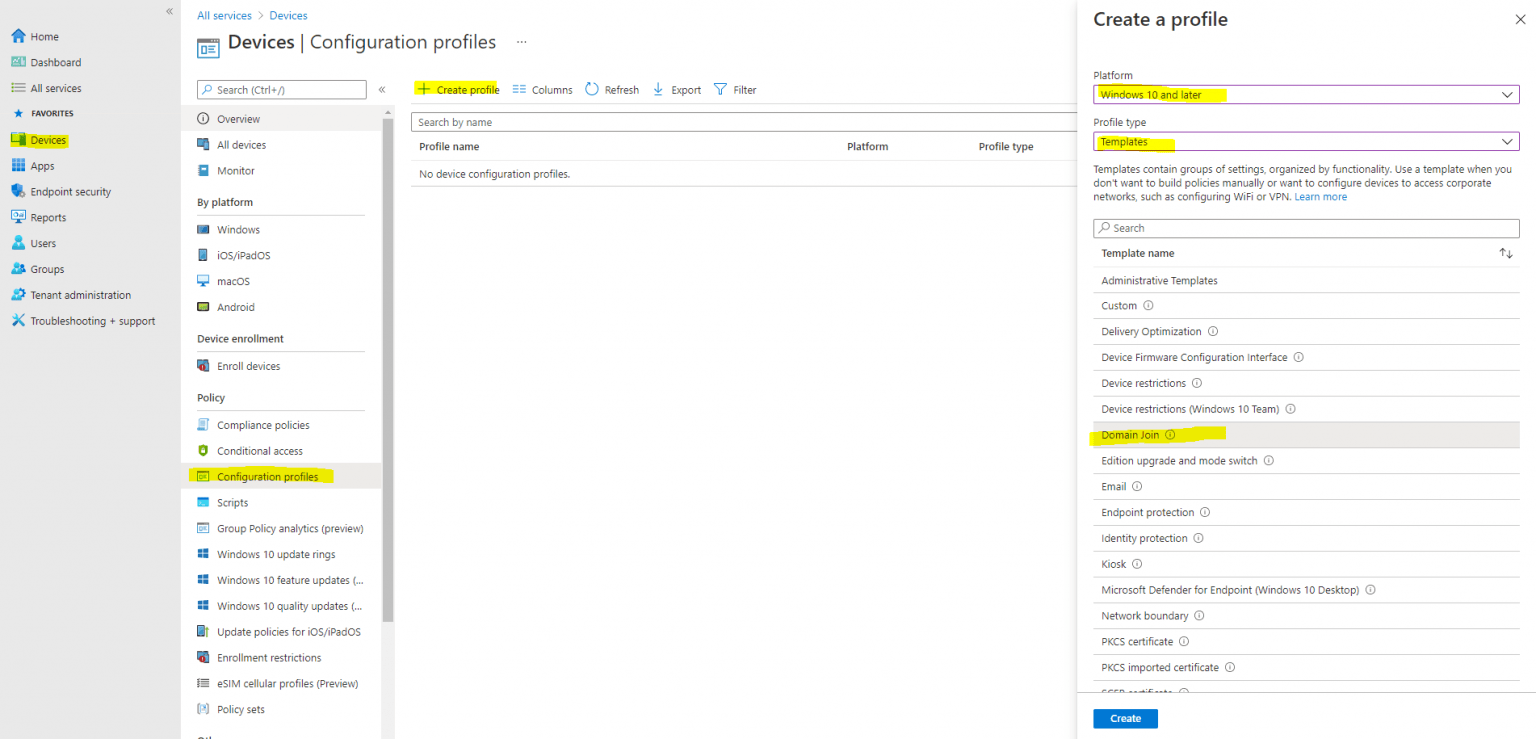
Task: Open the Learn more link about templates
Action: [x=1320, y=196]
